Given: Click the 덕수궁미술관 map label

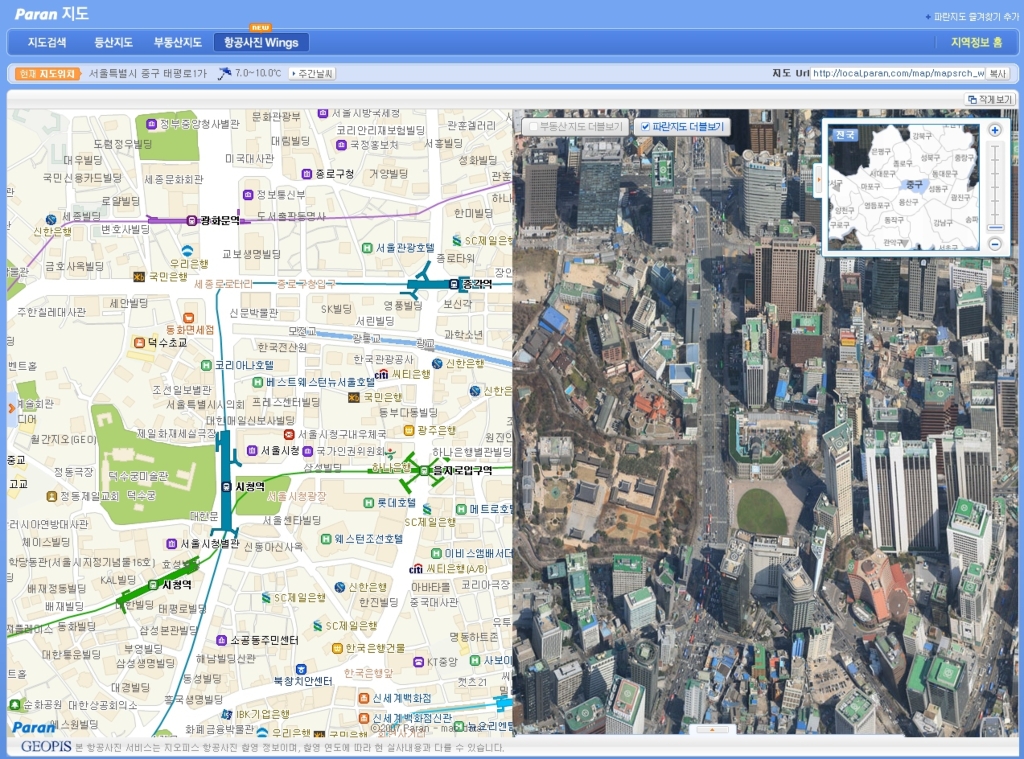Looking at the screenshot, I should click(x=138, y=477).
